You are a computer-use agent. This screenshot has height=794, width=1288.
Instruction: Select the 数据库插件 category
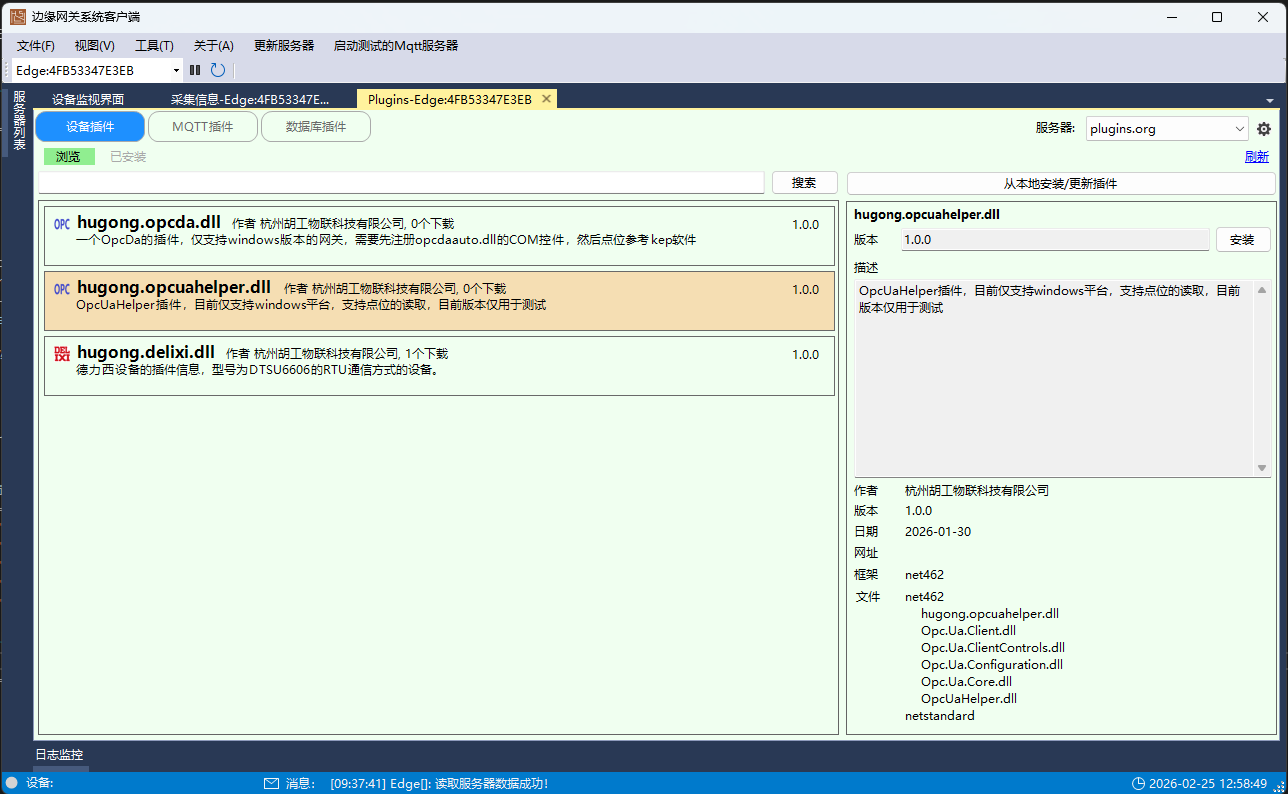pyautogui.click(x=315, y=127)
